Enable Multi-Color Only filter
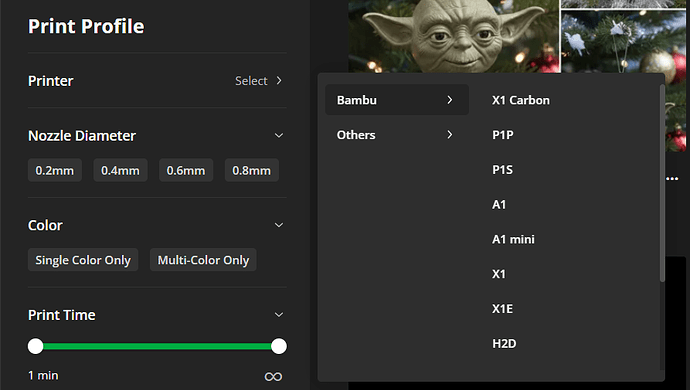 (203, 260)
